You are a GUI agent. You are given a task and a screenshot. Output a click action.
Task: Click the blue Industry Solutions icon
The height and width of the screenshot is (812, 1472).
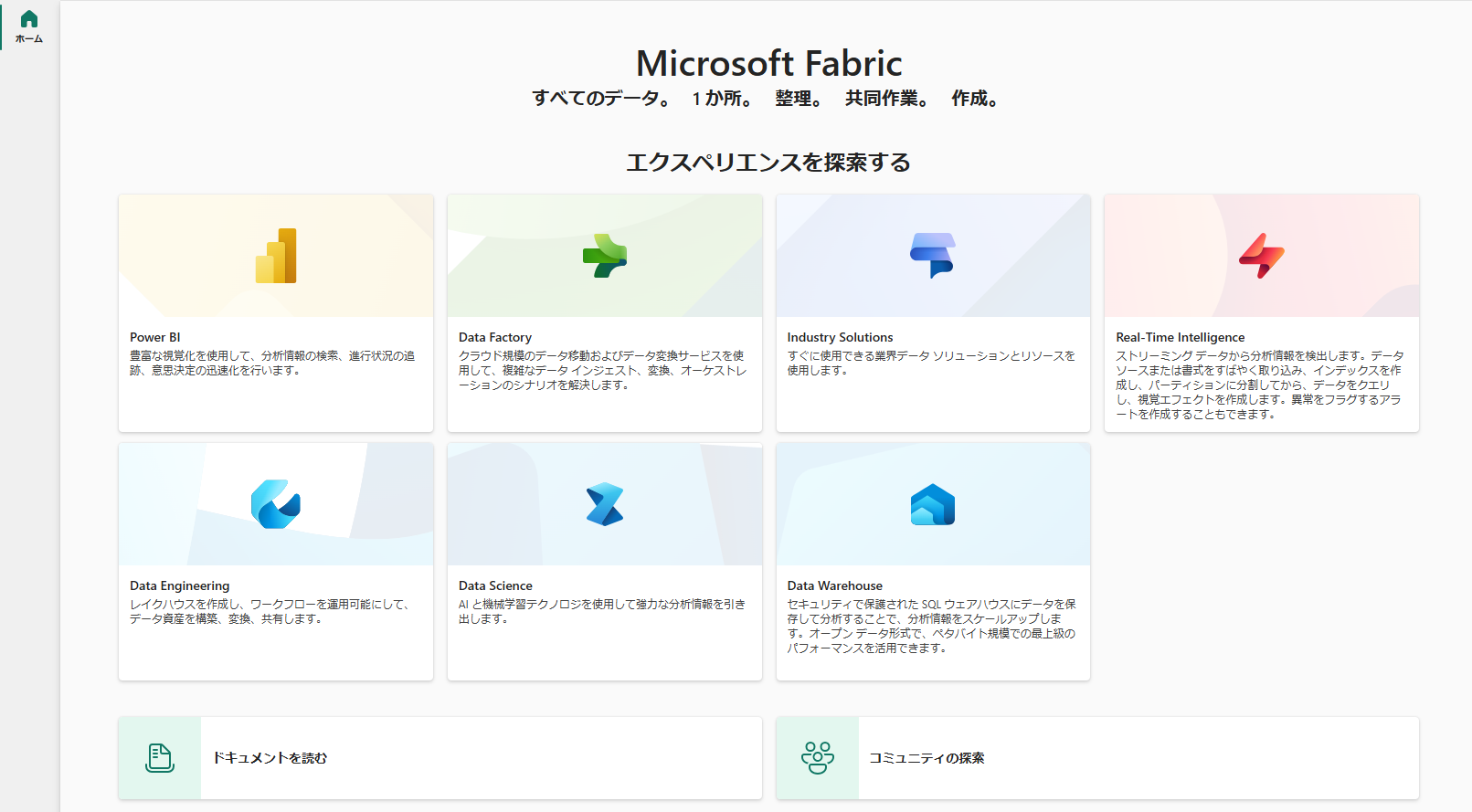click(x=933, y=256)
